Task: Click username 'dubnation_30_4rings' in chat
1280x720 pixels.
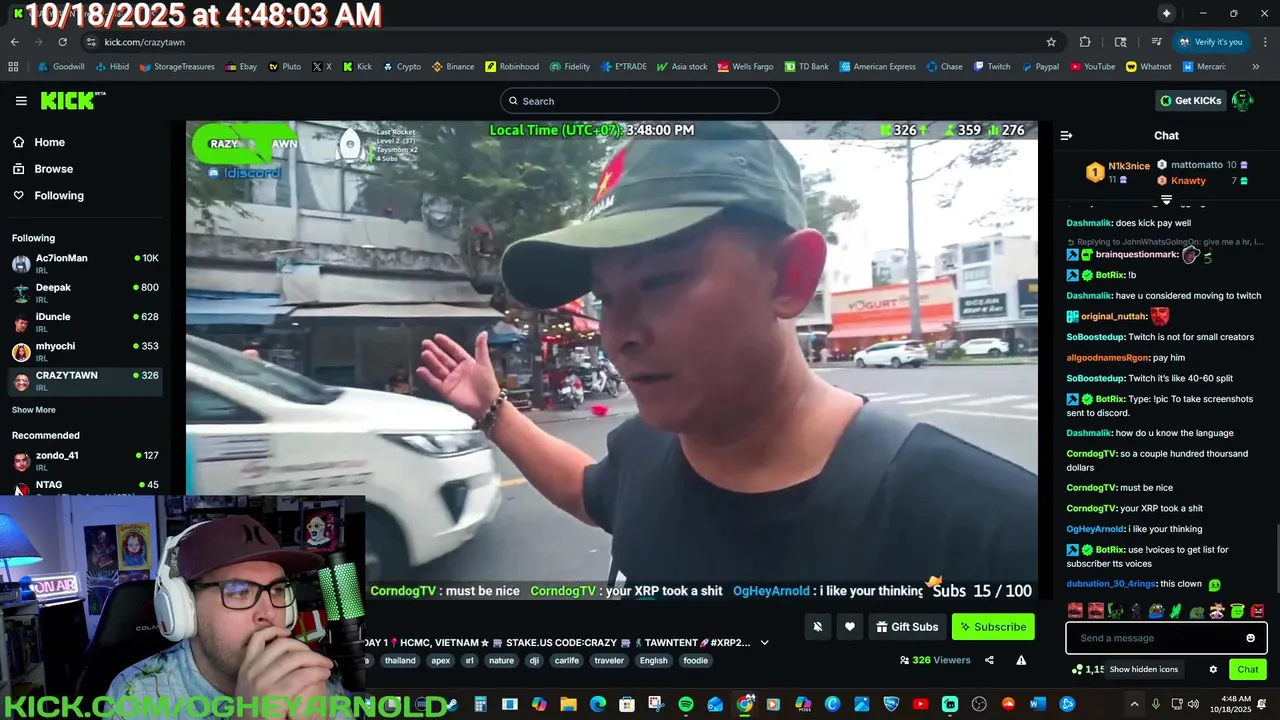Action: click(x=1111, y=584)
